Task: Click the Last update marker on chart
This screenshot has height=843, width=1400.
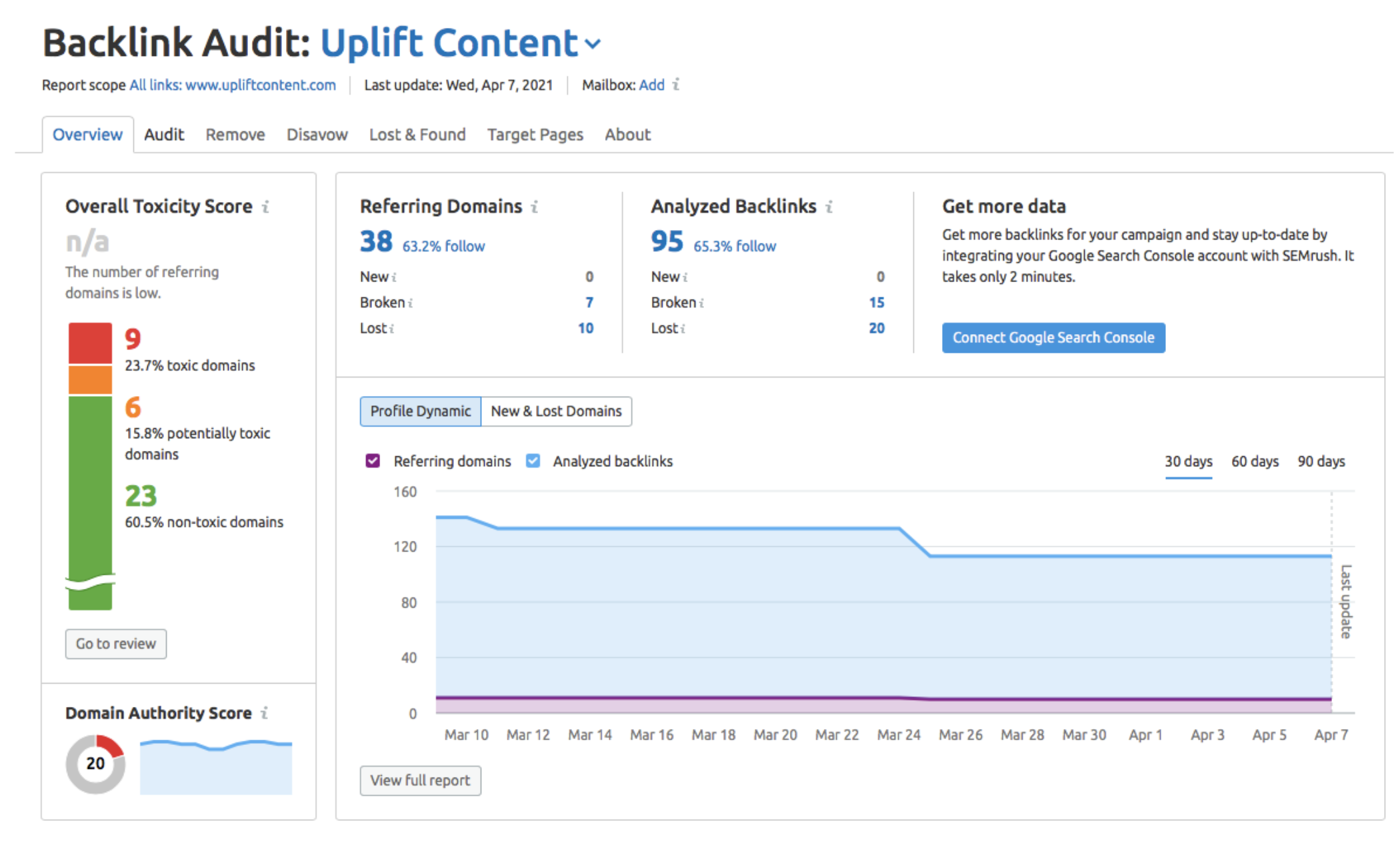Action: pos(1346,602)
